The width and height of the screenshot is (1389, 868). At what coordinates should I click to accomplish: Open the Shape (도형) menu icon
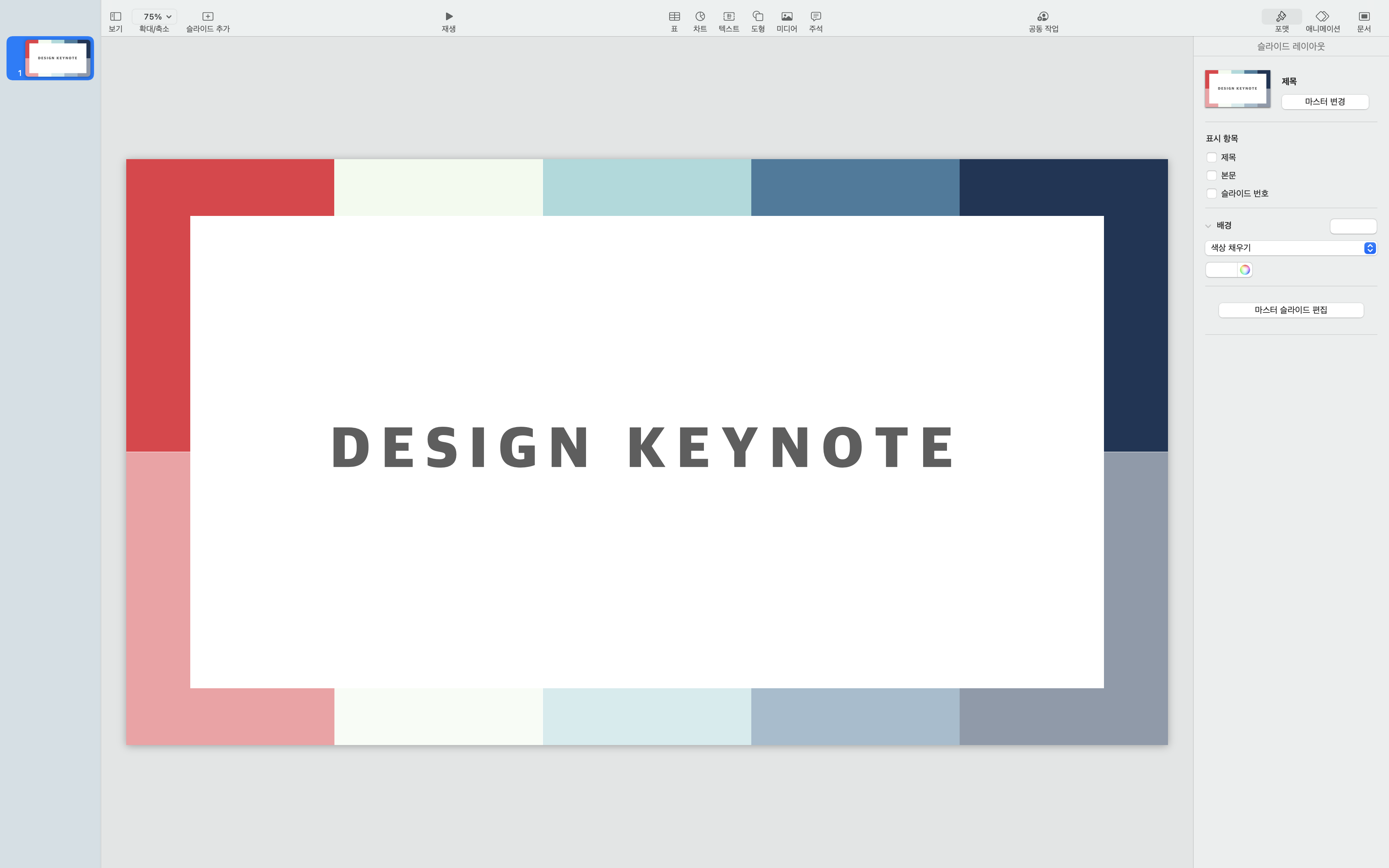[x=758, y=17]
